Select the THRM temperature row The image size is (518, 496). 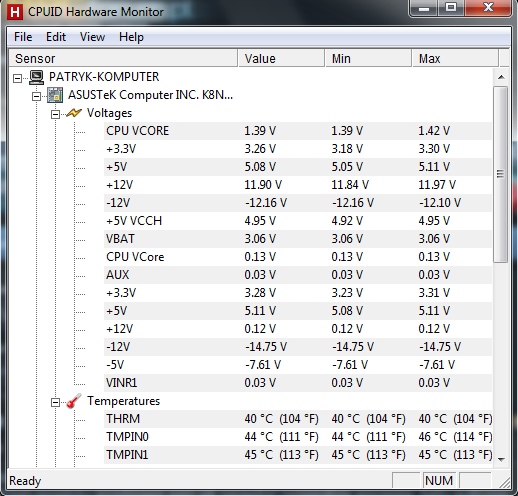pyautogui.click(x=298, y=419)
